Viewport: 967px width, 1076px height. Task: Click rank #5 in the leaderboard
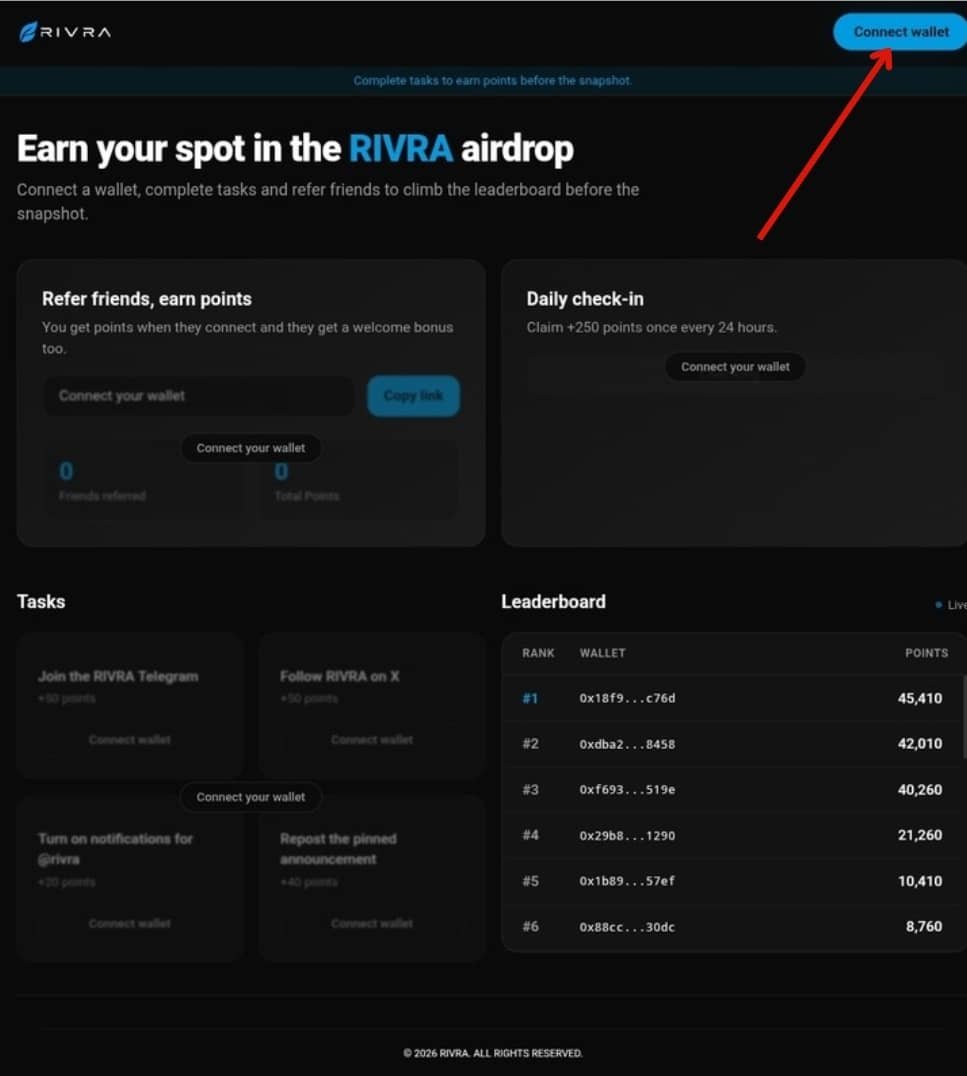click(x=530, y=881)
